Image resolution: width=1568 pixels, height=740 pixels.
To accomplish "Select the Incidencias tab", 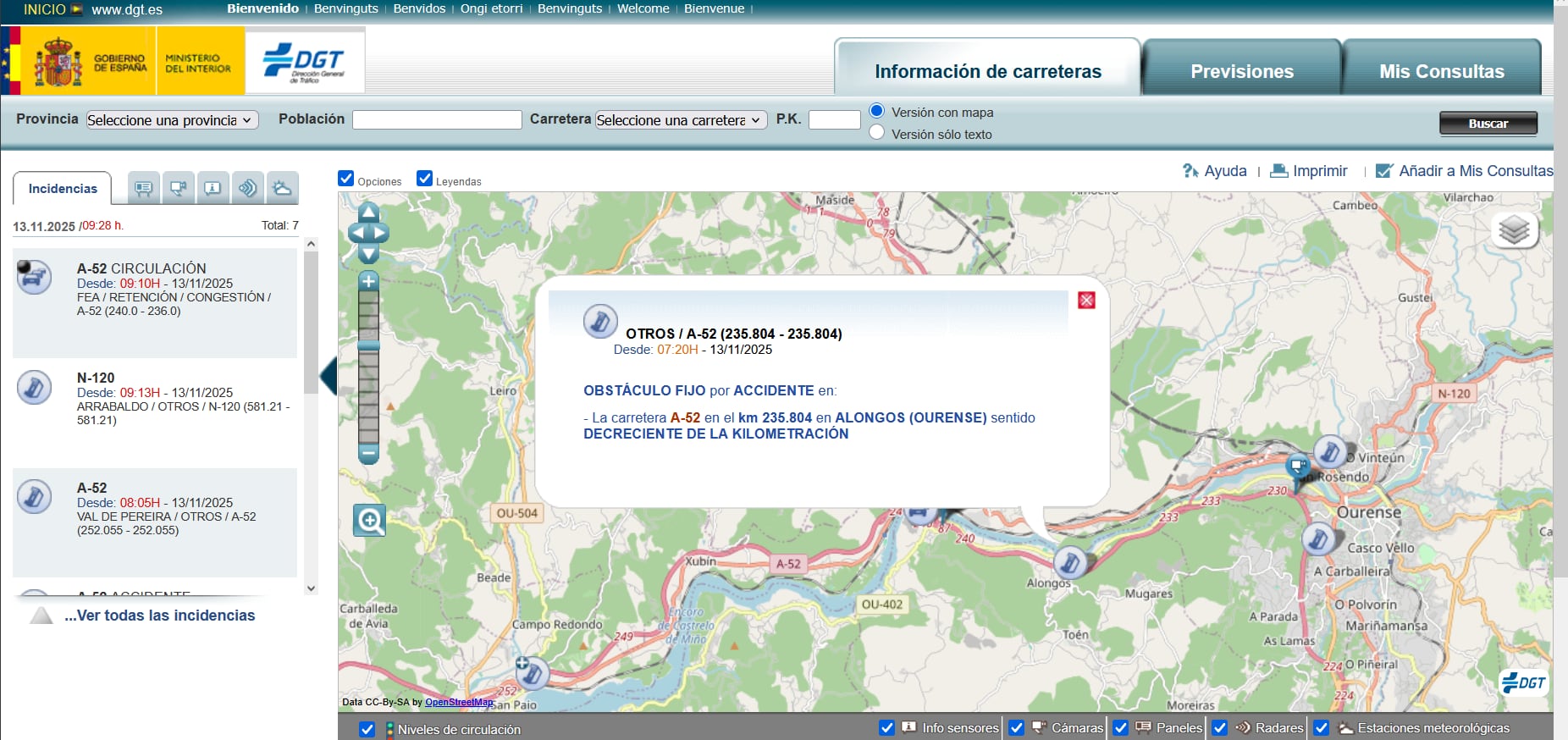I will [63, 189].
